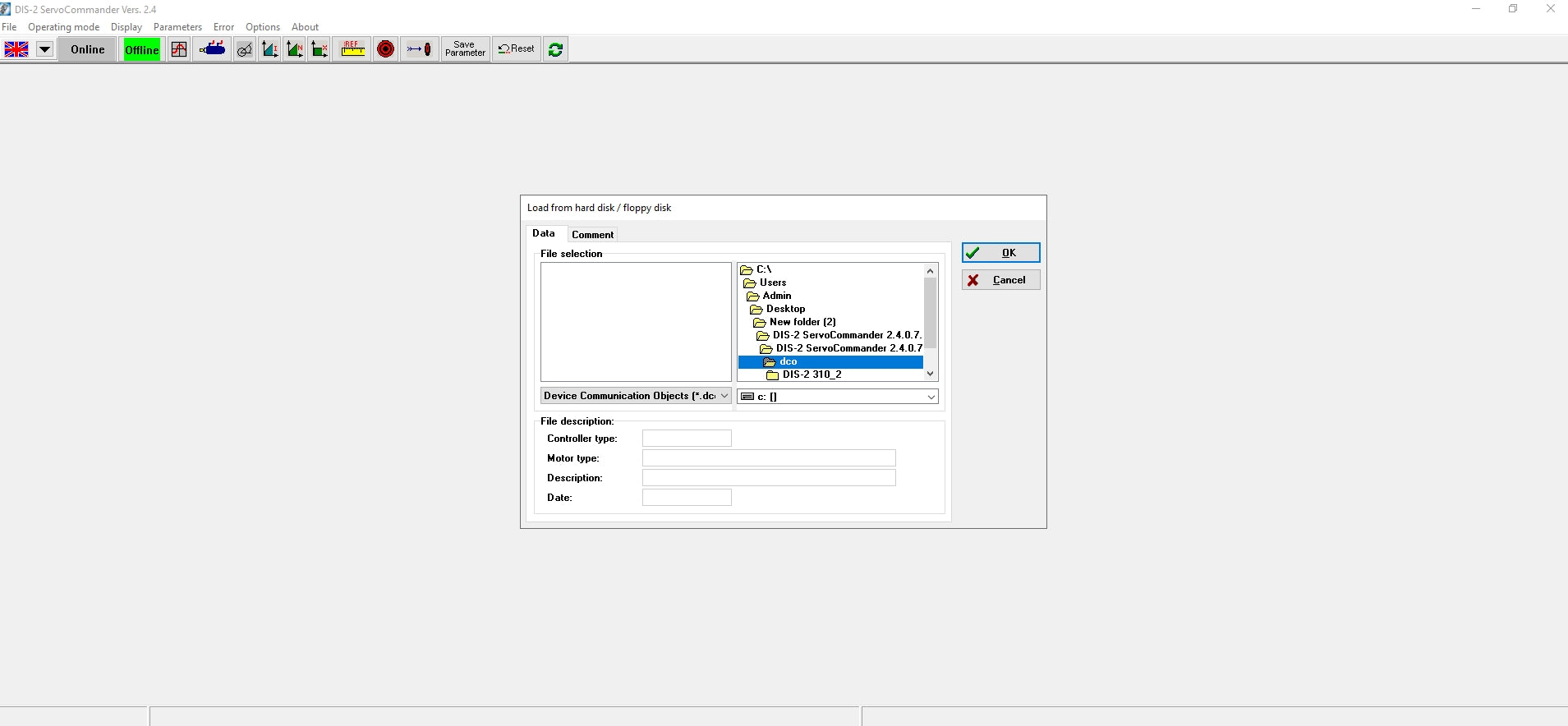The image size is (1568, 726).
Task: Click the UK flag language icon
Action: [16, 49]
